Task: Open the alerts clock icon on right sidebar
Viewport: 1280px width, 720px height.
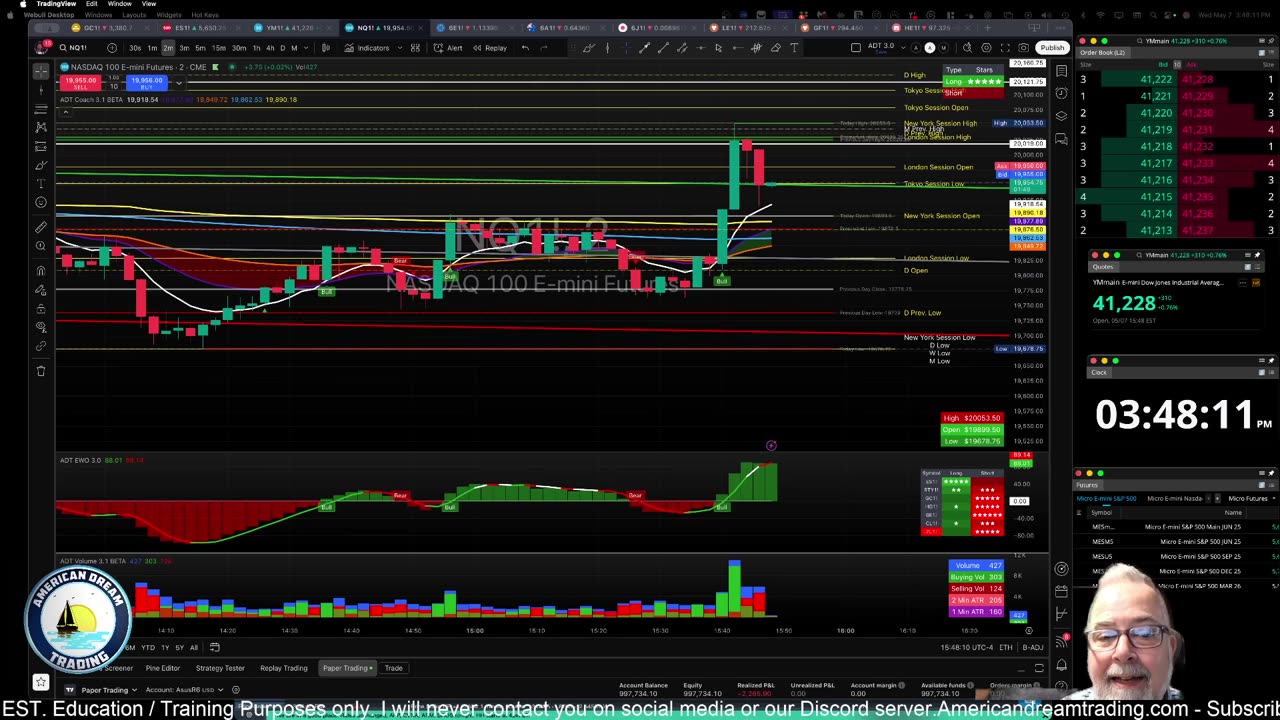Action: point(1061,93)
